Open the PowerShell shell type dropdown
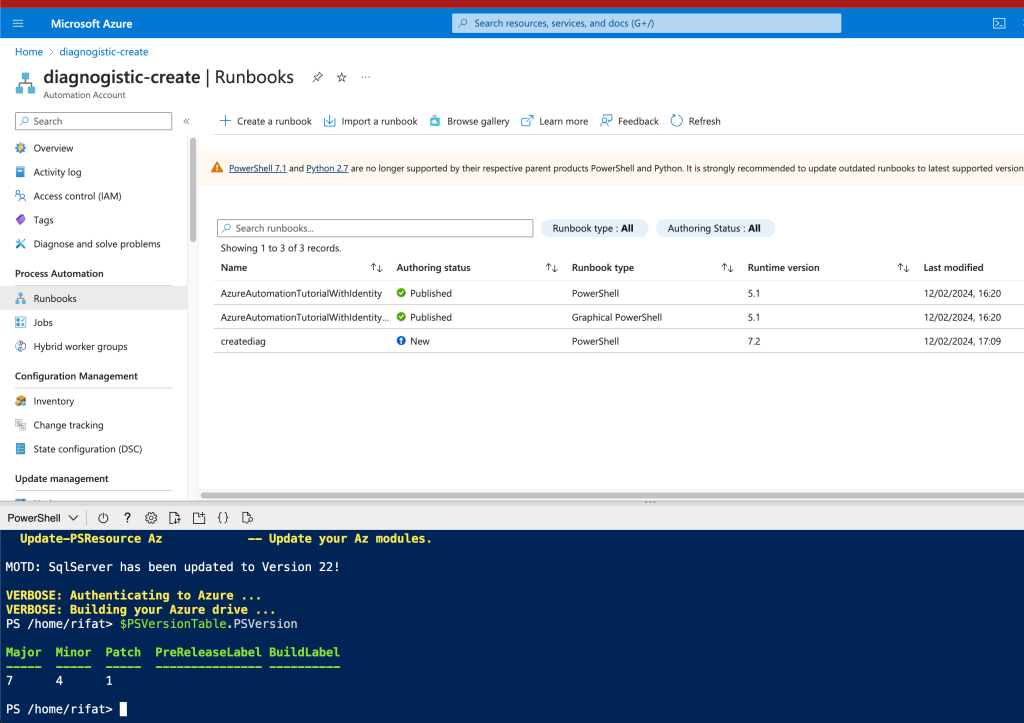This screenshot has height=723, width=1024. tap(42, 518)
